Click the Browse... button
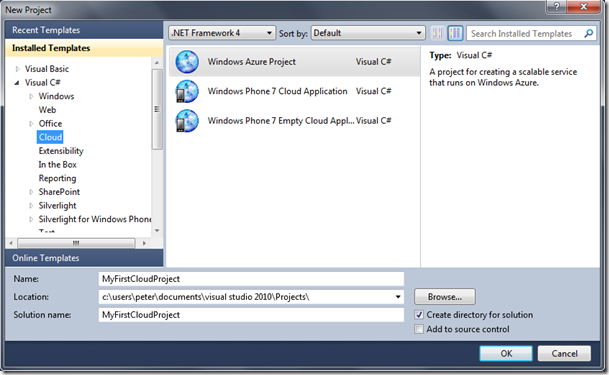This screenshot has height=375, width=609. [445, 297]
